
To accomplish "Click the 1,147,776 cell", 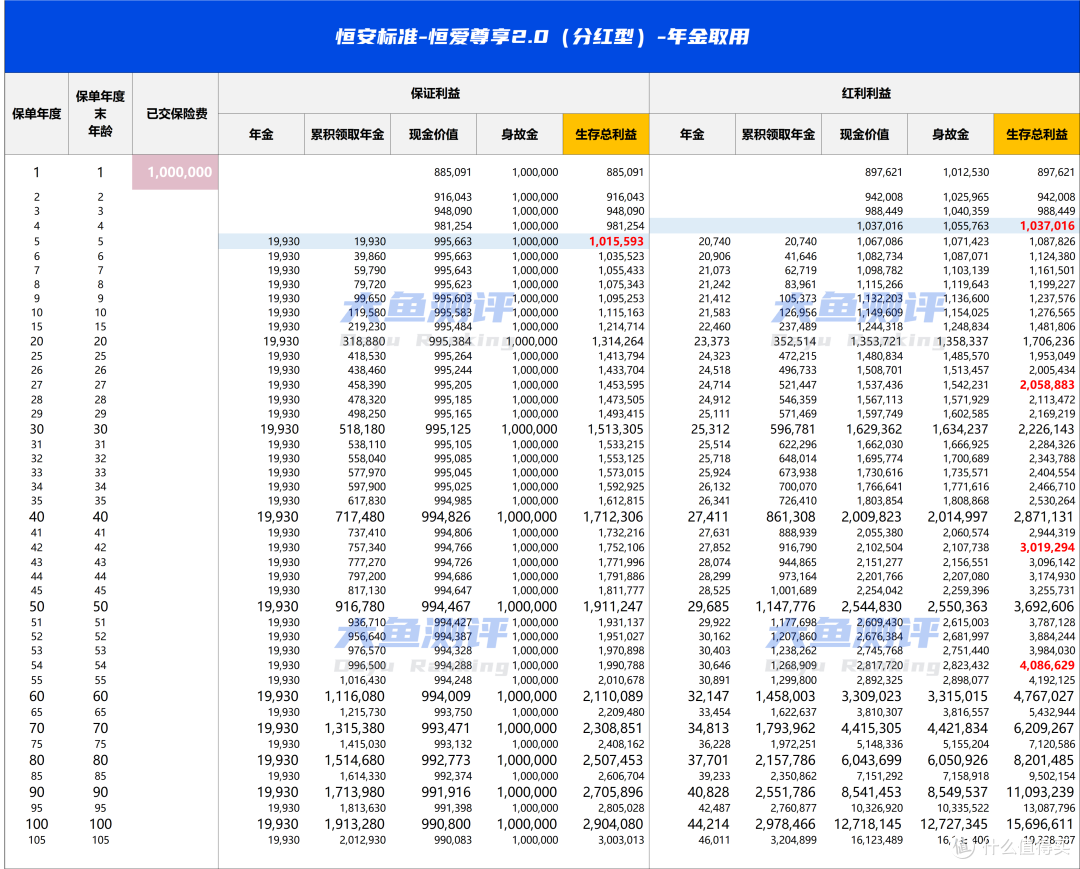I will (x=786, y=607).
